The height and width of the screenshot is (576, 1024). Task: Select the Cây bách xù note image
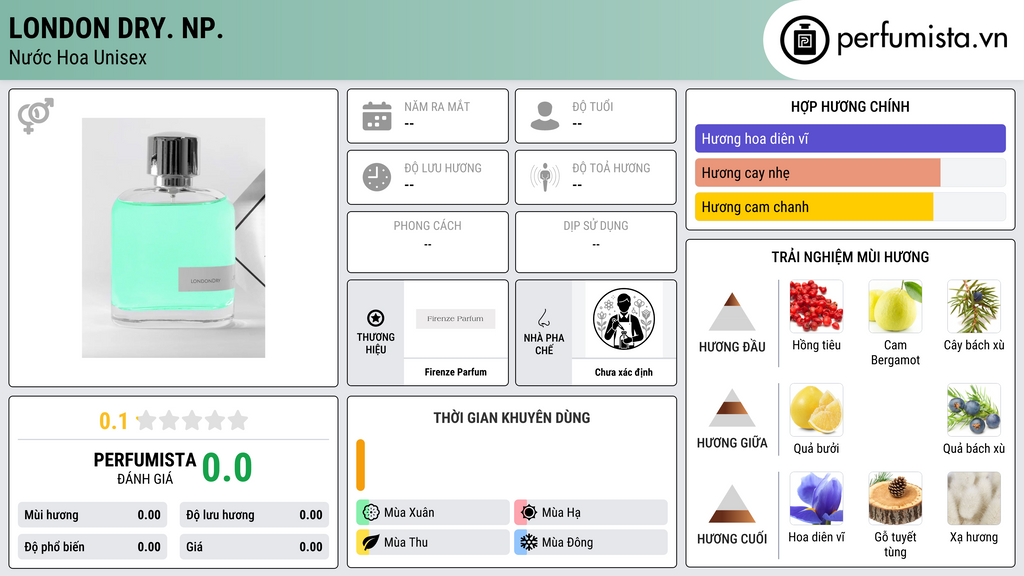(974, 306)
